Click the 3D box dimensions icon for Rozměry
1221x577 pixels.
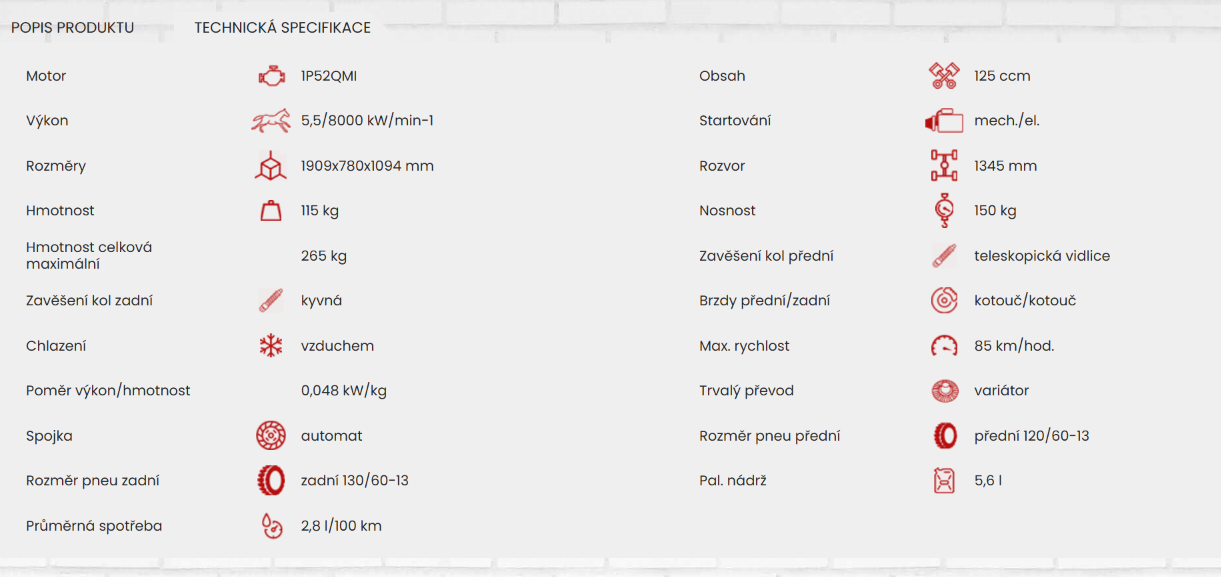click(271, 166)
